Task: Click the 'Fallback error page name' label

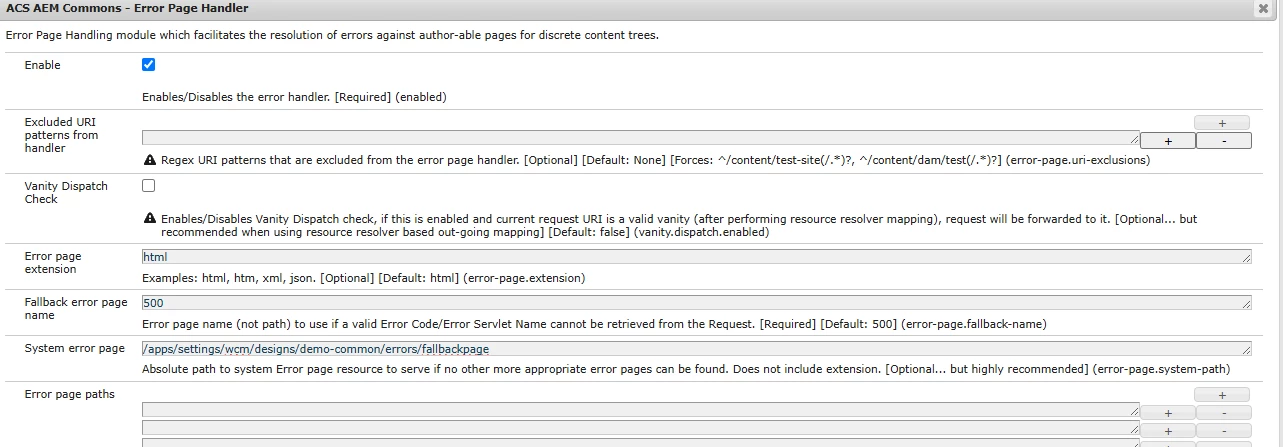Action: 76,308
